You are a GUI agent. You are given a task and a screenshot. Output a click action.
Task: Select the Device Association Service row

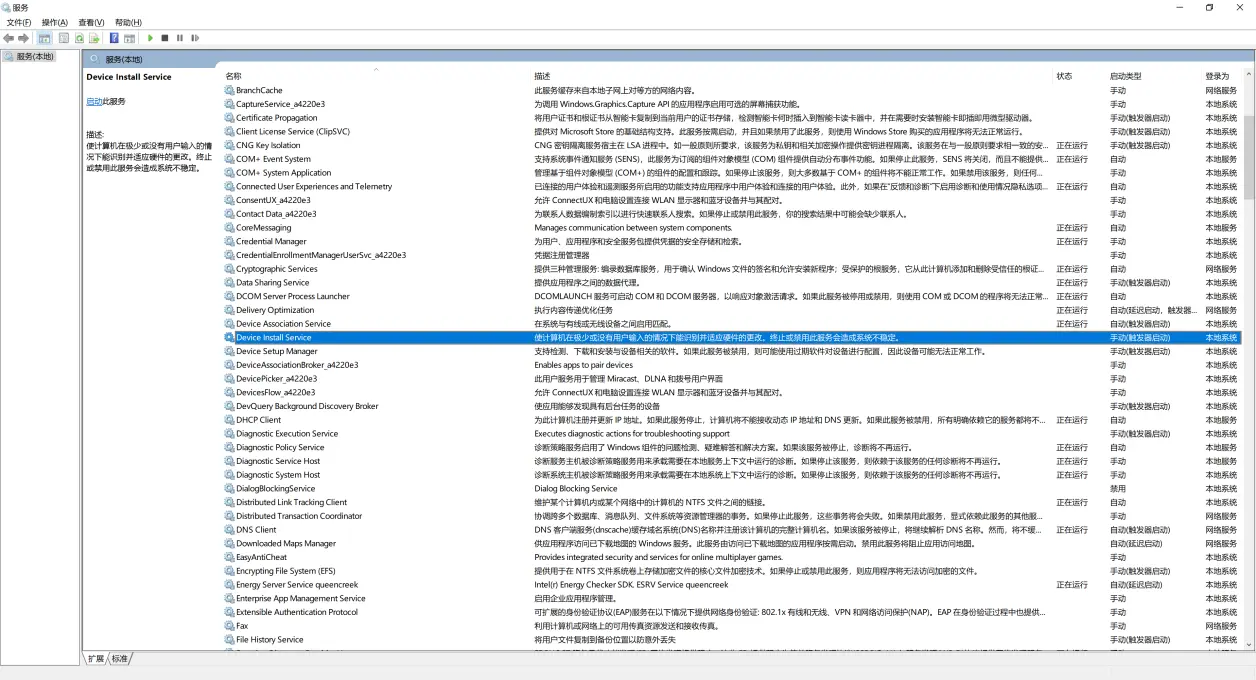(731, 324)
